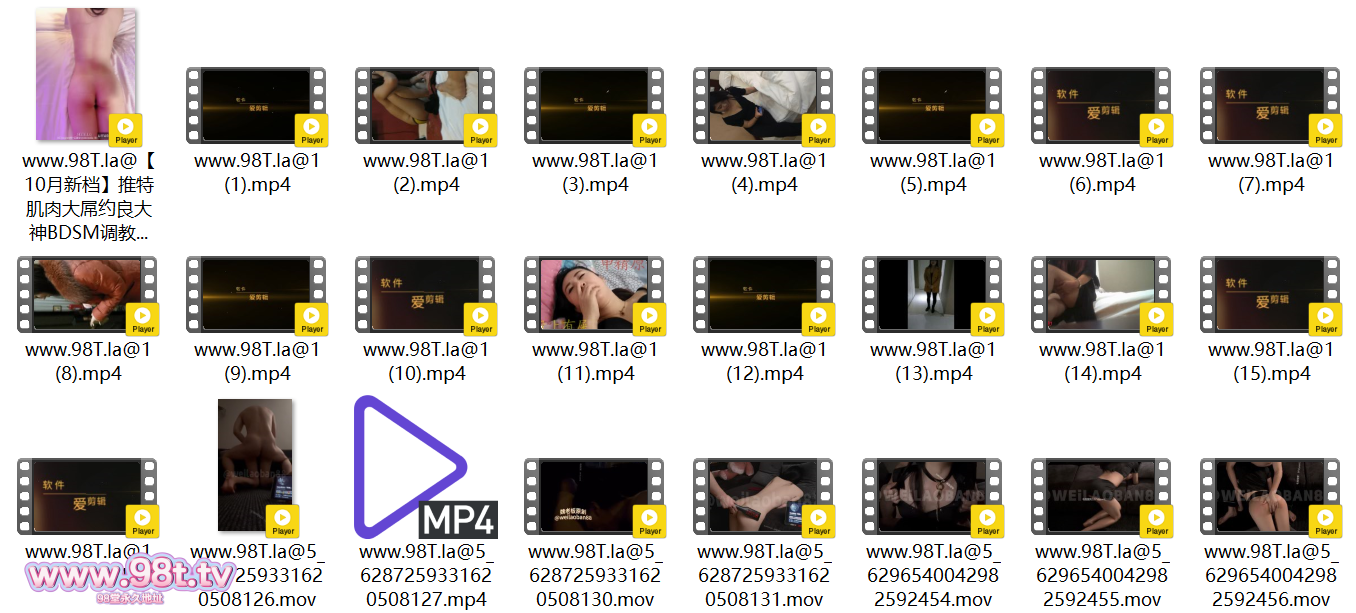Viewport: 1356px width, 613px height.
Task: Select the 1 (13).mp4 video thumbnail
Action: pyautogui.click(x=932, y=294)
